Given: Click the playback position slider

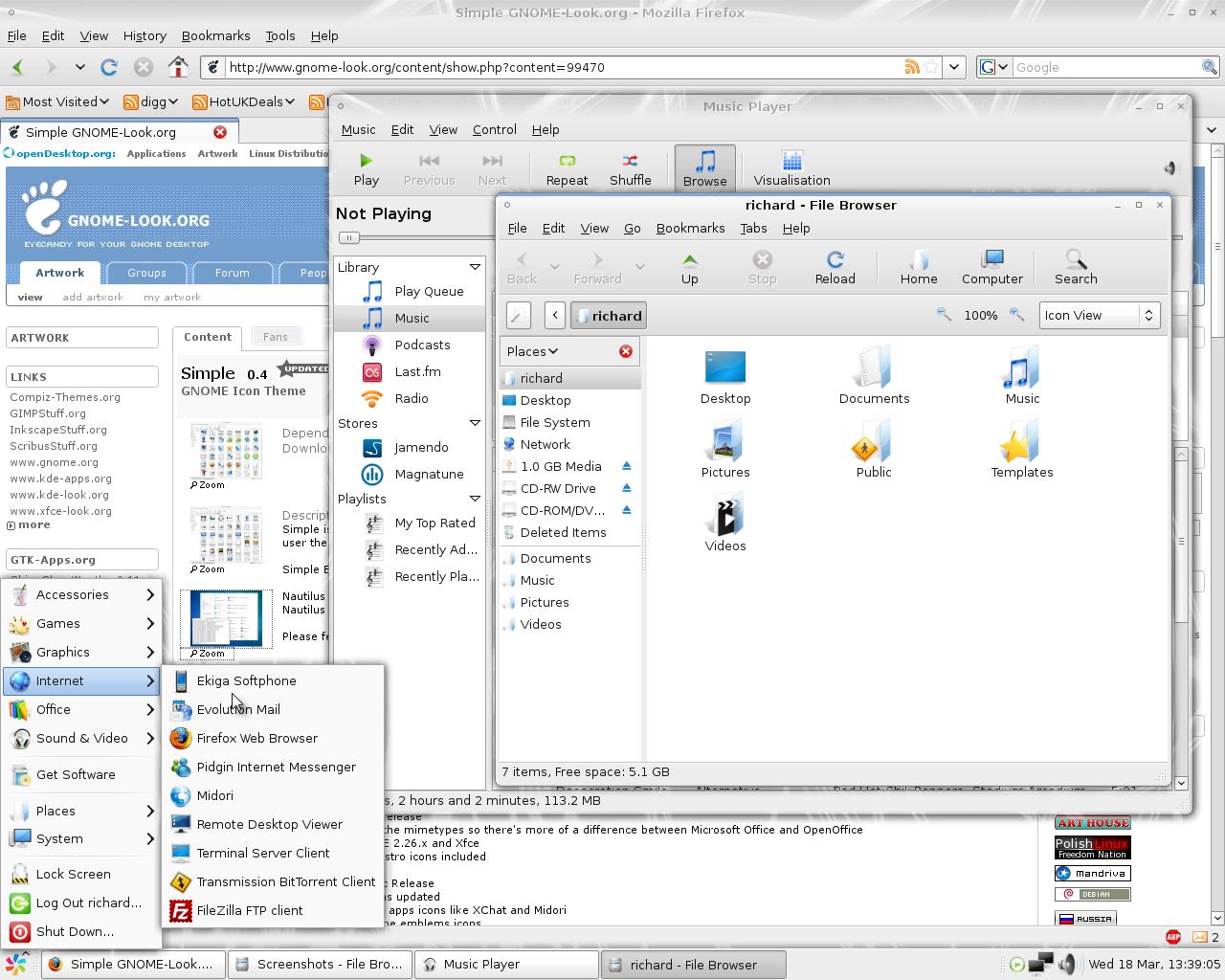Looking at the screenshot, I should click(x=349, y=237).
